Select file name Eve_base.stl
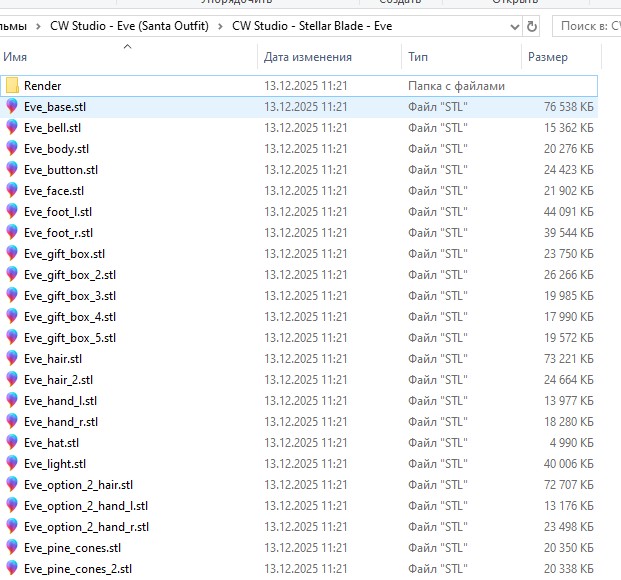Viewport: 621px width, 580px height. (55, 107)
